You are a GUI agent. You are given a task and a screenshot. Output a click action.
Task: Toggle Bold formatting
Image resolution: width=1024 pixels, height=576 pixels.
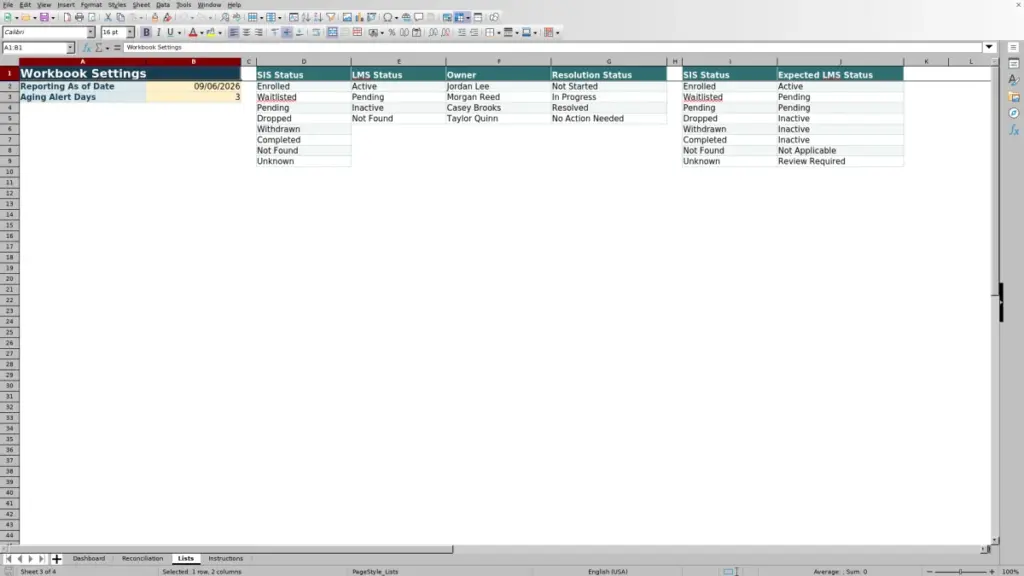point(146,32)
